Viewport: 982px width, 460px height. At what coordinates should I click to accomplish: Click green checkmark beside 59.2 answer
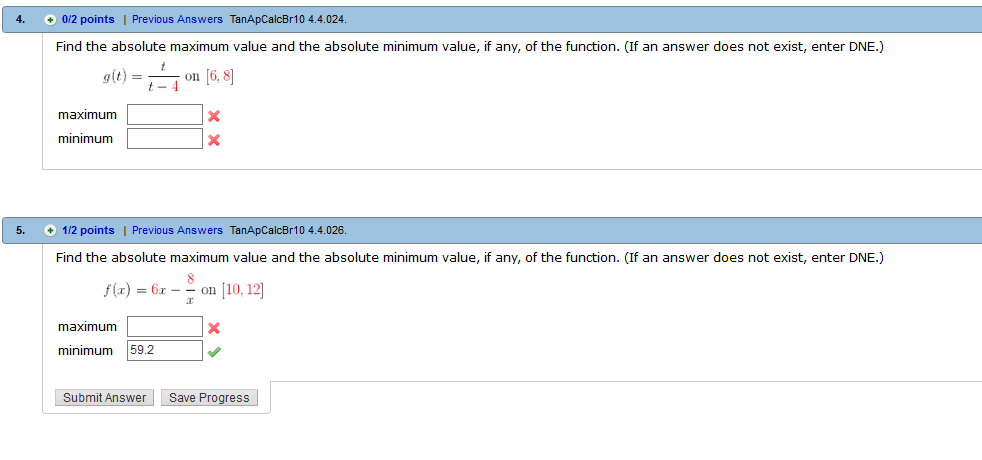pos(214,352)
